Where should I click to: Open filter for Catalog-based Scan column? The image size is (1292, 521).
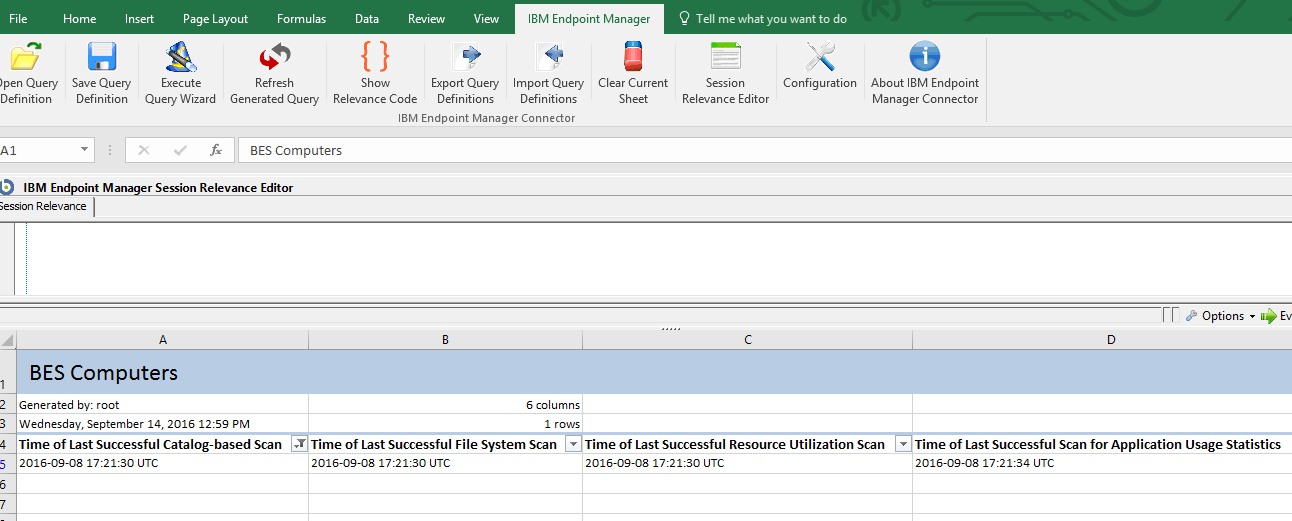pyautogui.click(x=299, y=444)
